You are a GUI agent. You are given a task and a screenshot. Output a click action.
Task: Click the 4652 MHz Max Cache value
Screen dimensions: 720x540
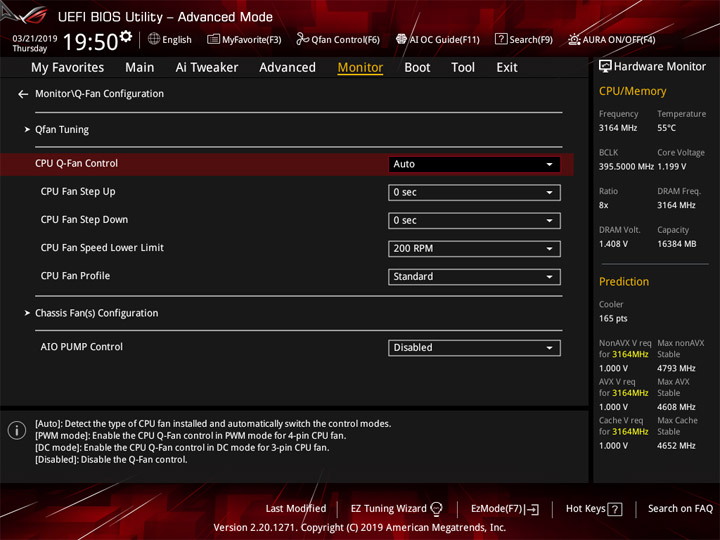(676, 446)
